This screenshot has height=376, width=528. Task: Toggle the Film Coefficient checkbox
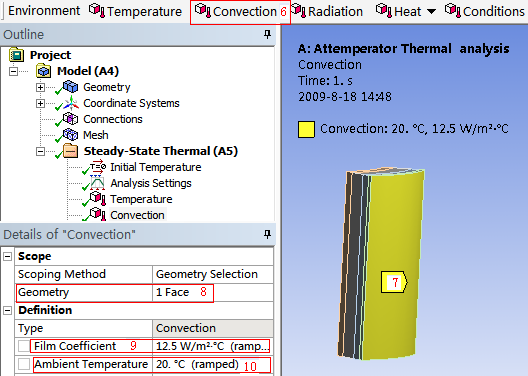pos(24,346)
